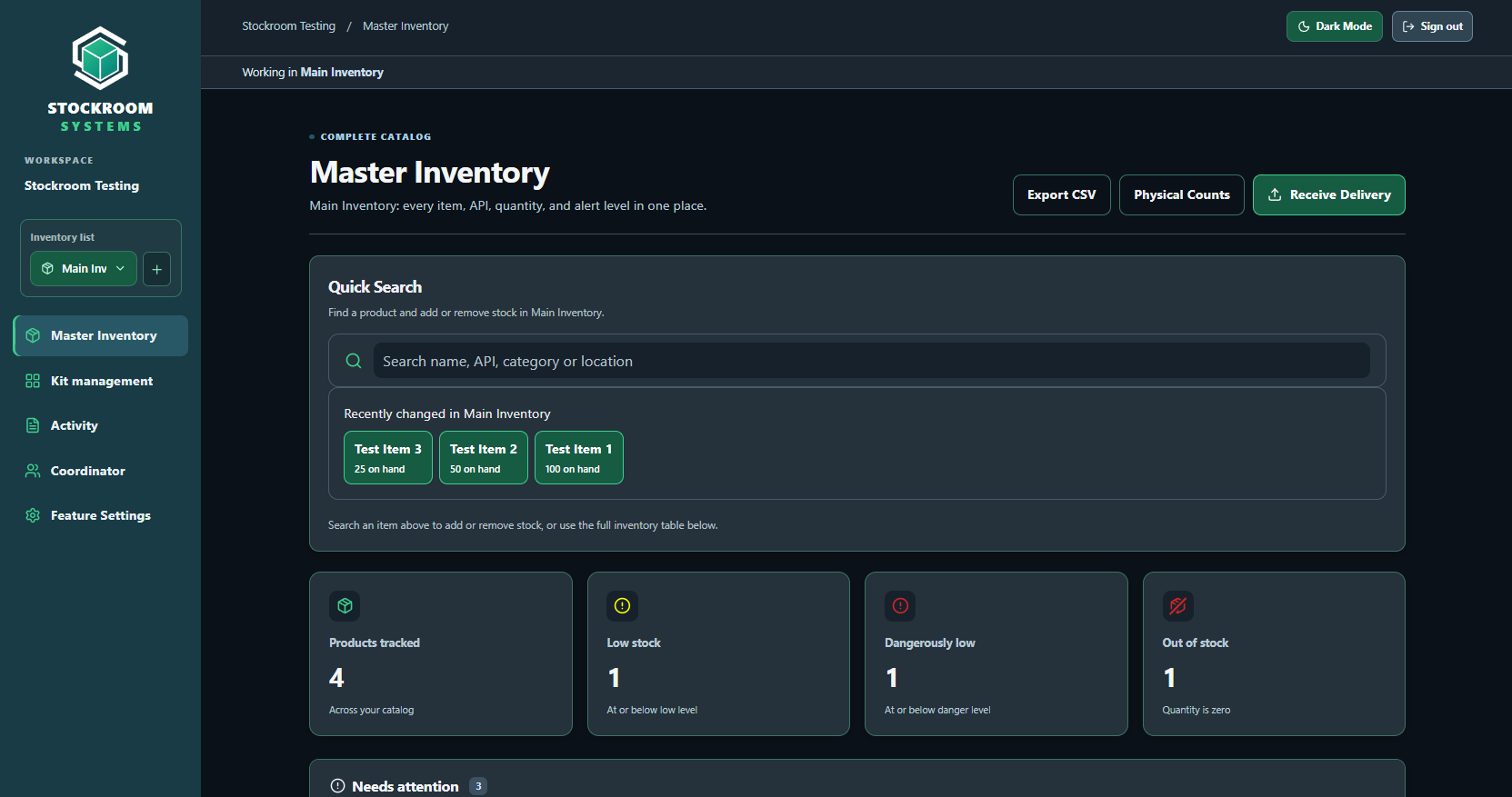
Task: Click the Master Inventory cube icon in sidebar
Action: click(x=33, y=335)
